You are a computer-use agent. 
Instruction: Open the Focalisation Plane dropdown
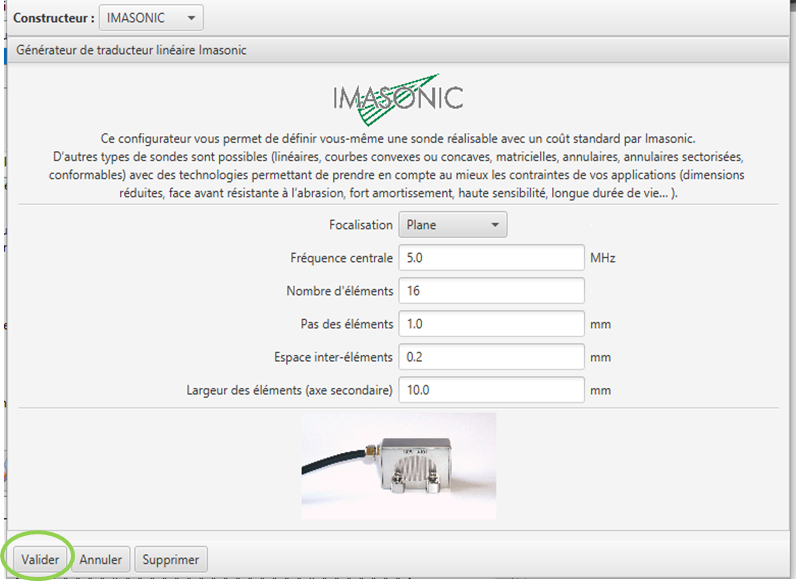[452, 224]
